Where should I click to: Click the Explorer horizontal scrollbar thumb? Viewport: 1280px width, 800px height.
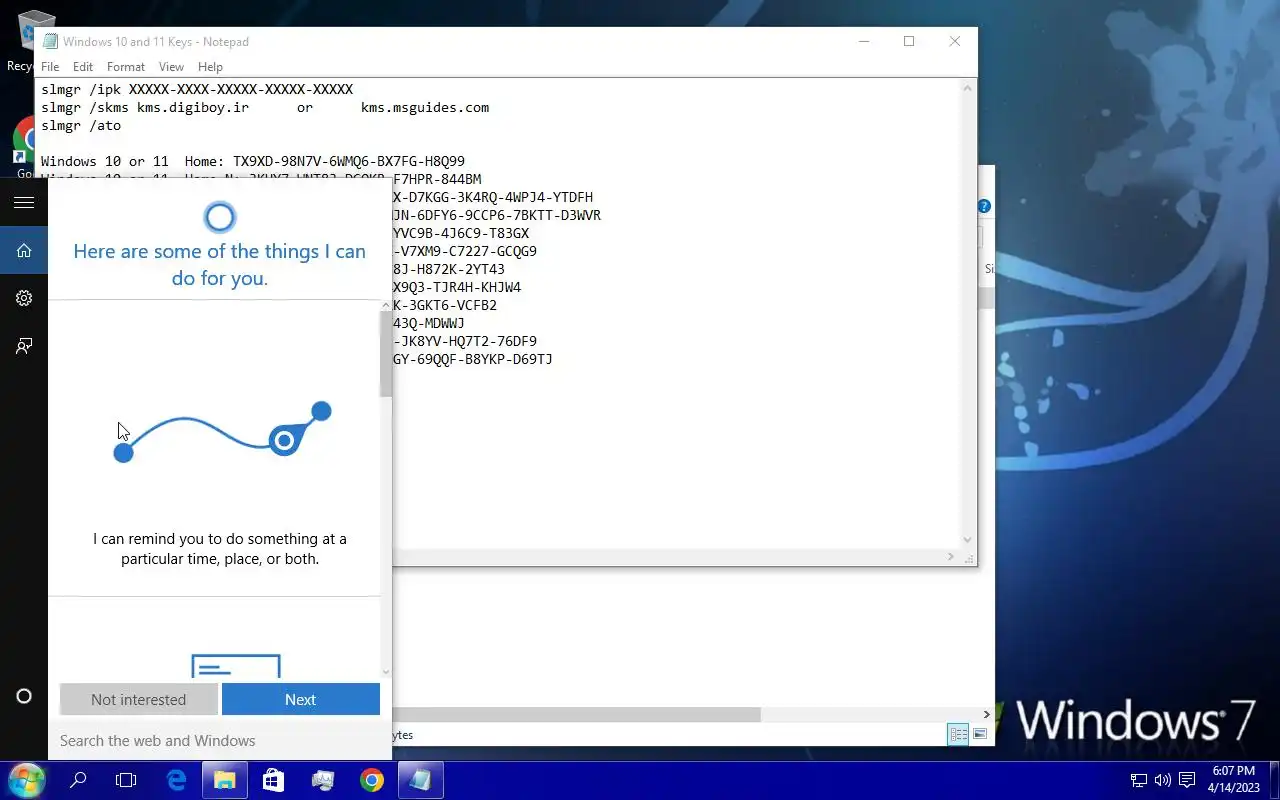coord(576,714)
